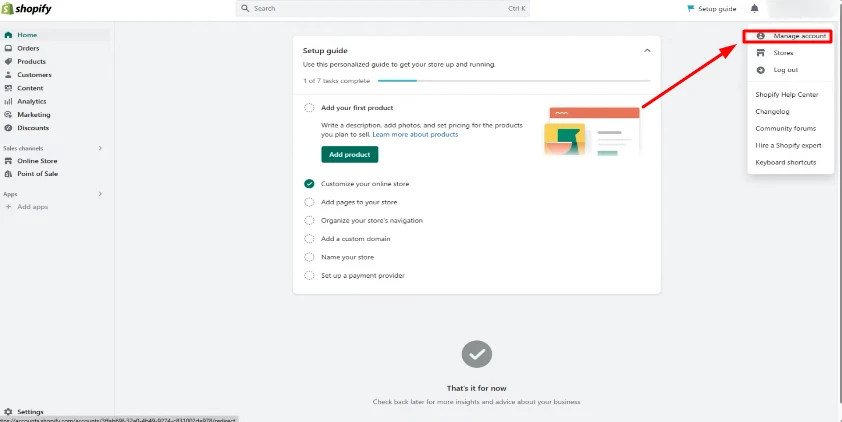
Task: Click the Add product button
Action: click(x=350, y=155)
